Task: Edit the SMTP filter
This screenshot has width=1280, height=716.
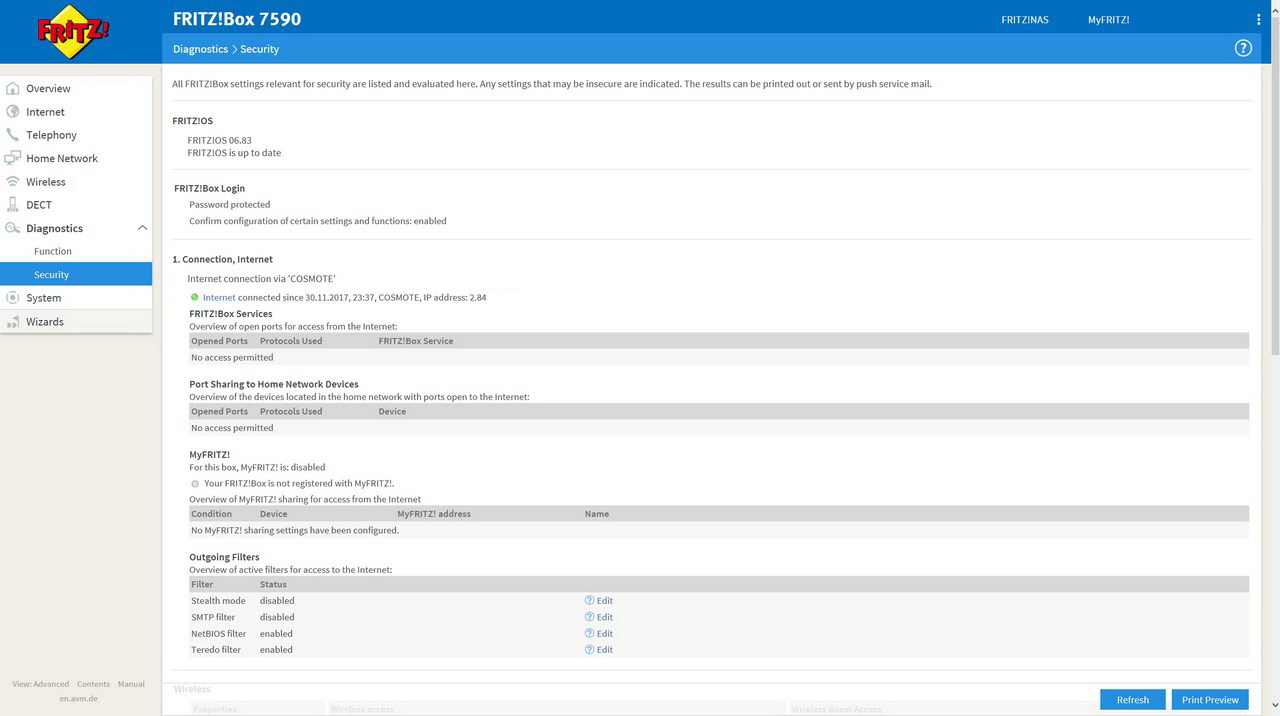Action: [x=604, y=617]
